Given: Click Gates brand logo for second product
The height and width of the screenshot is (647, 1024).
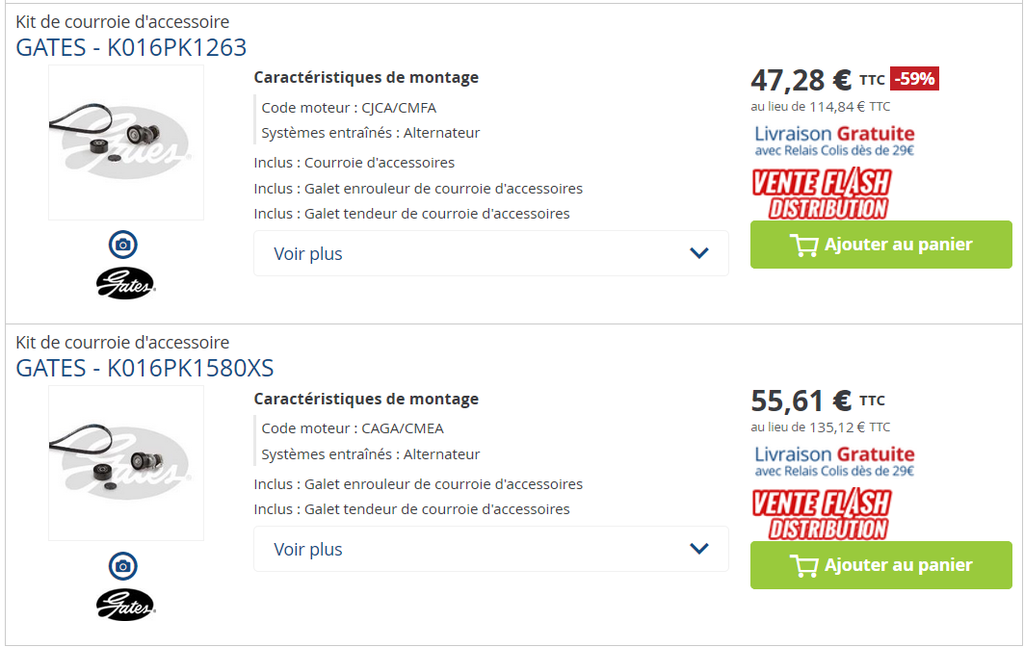Looking at the screenshot, I should pyautogui.click(x=125, y=605).
